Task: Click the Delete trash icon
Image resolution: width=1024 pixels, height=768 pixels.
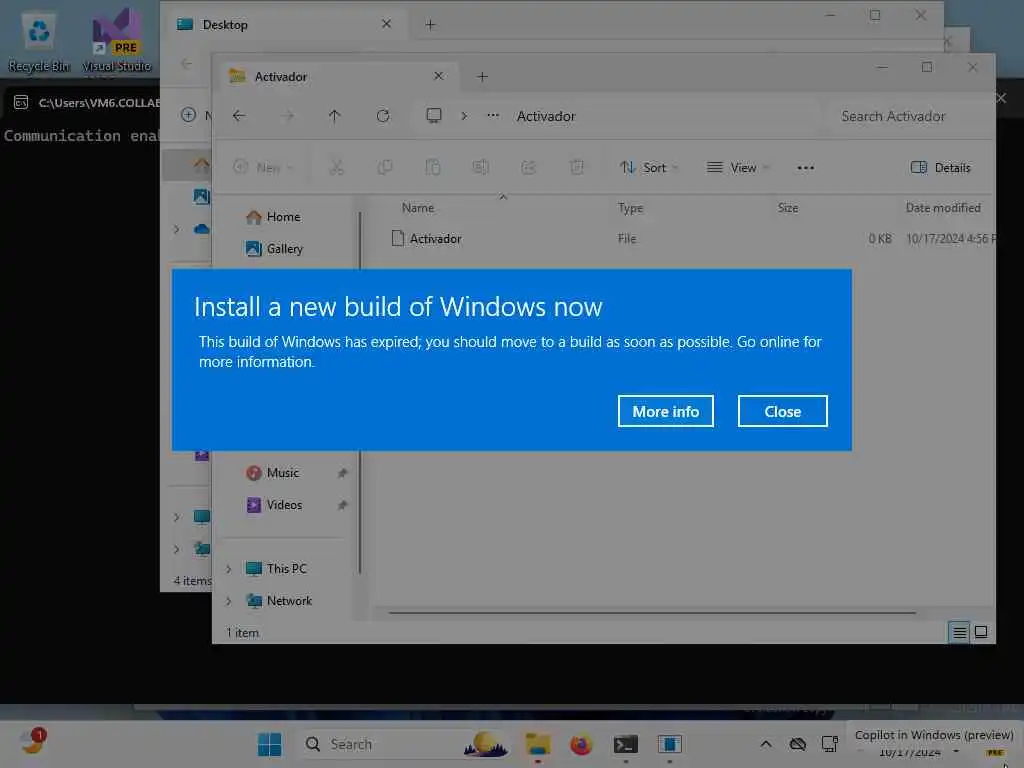Action: click(577, 168)
